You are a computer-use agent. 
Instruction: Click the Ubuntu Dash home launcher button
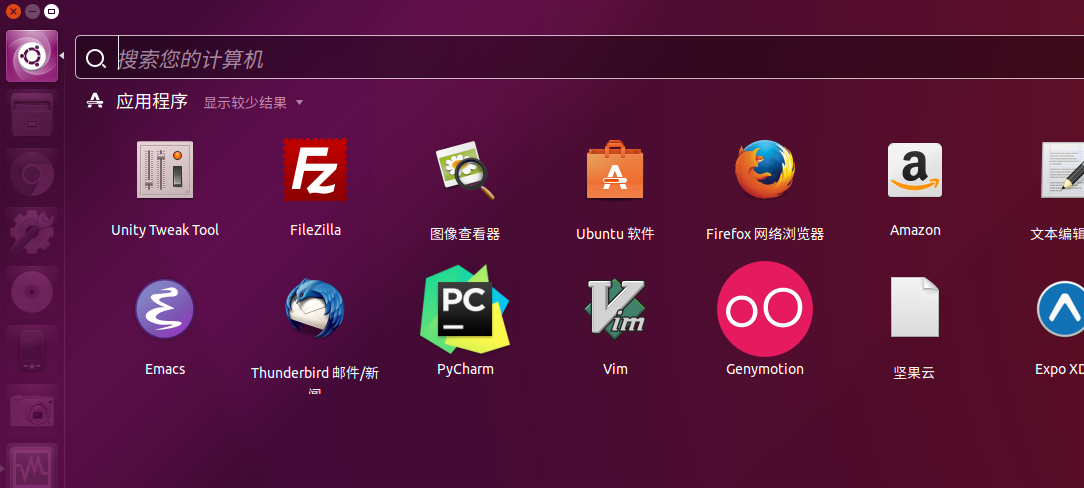coord(32,57)
